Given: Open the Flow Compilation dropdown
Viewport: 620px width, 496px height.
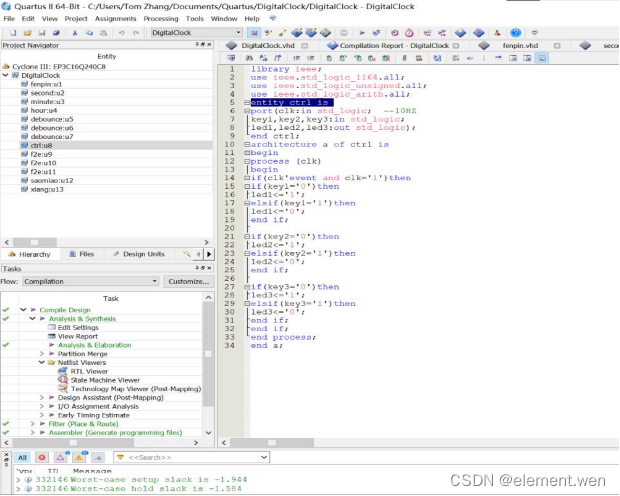Looking at the screenshot, I should (91, 281).
